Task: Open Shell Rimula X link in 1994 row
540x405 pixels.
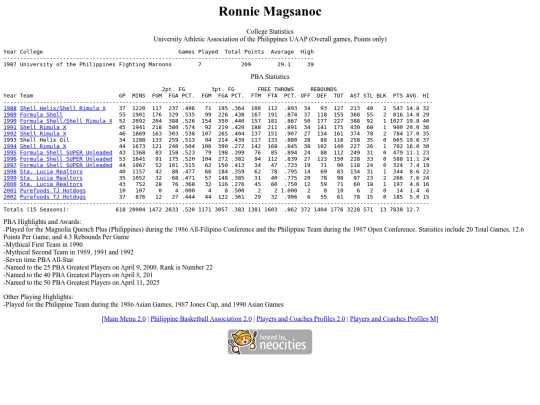Action: (43, 146)
